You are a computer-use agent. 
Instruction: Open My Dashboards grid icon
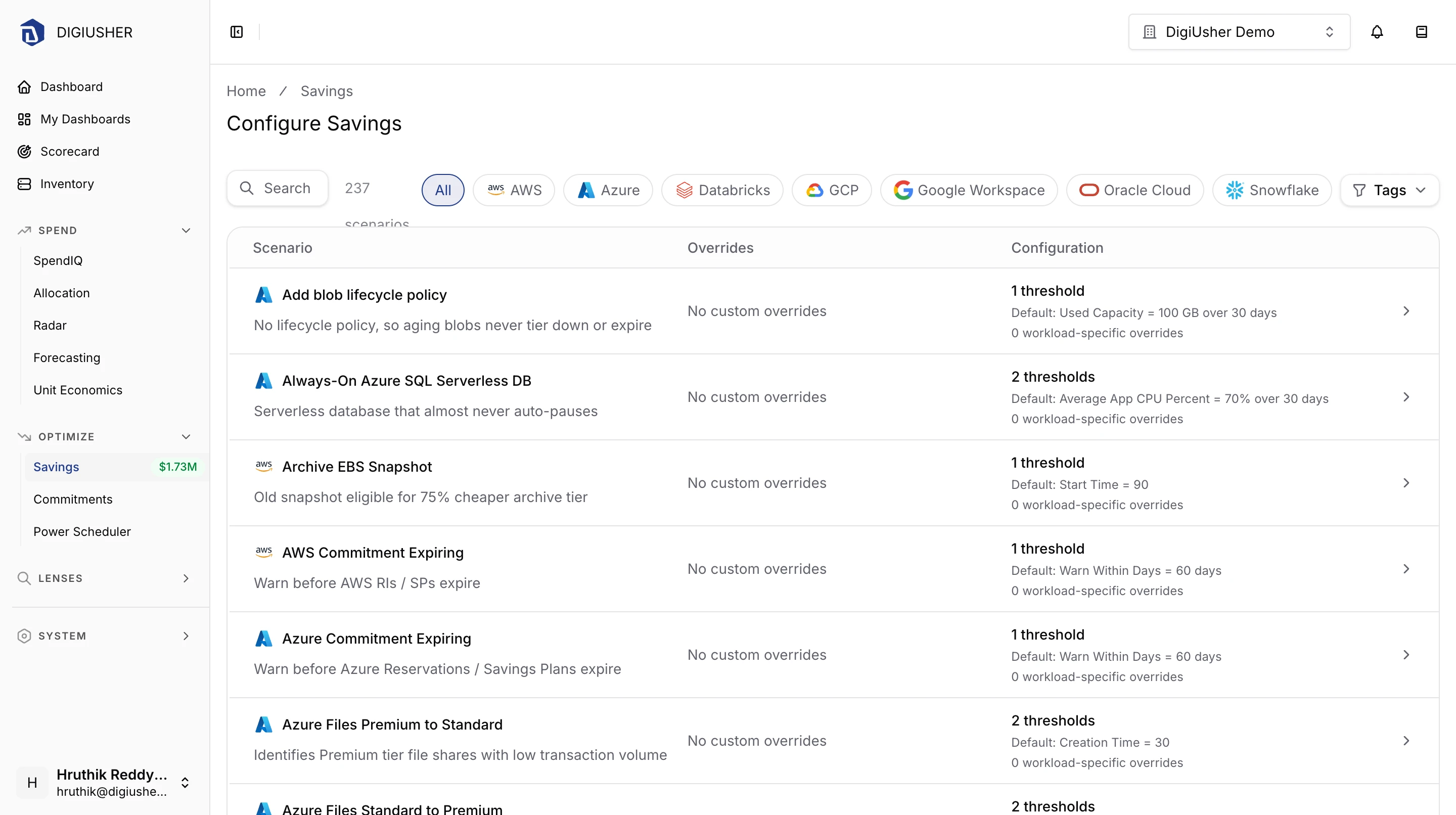24,119
